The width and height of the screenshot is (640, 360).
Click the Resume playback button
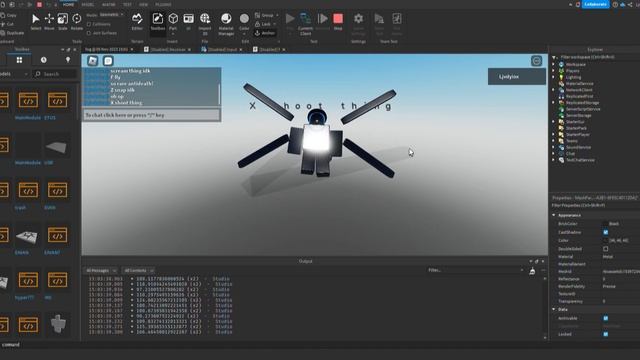[x=322, y=19]
